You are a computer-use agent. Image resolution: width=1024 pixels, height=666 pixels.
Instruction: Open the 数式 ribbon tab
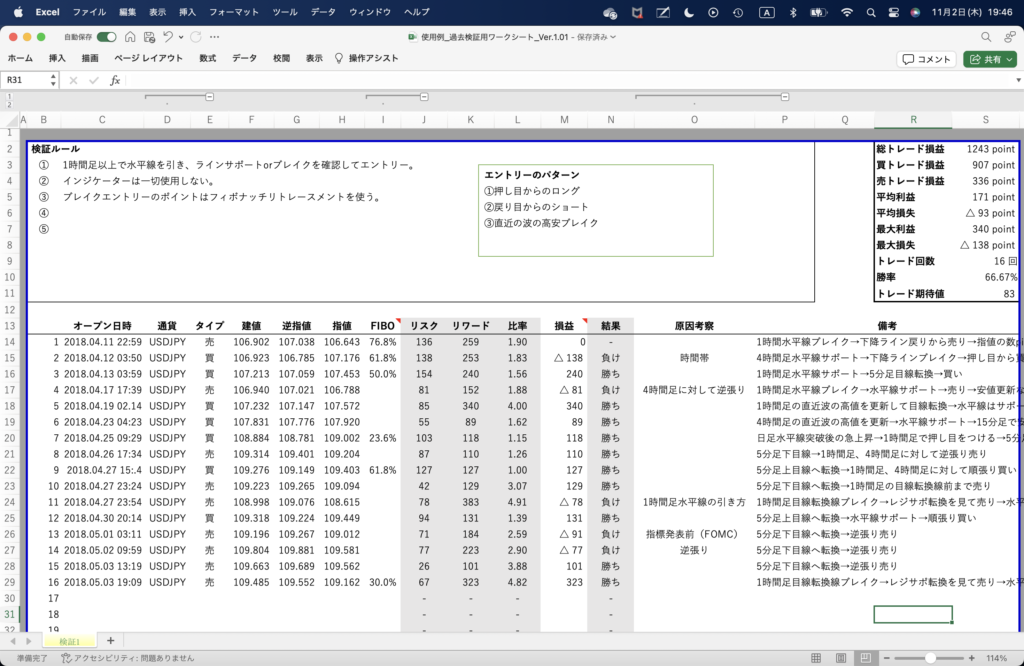click(x=207, y=59)
